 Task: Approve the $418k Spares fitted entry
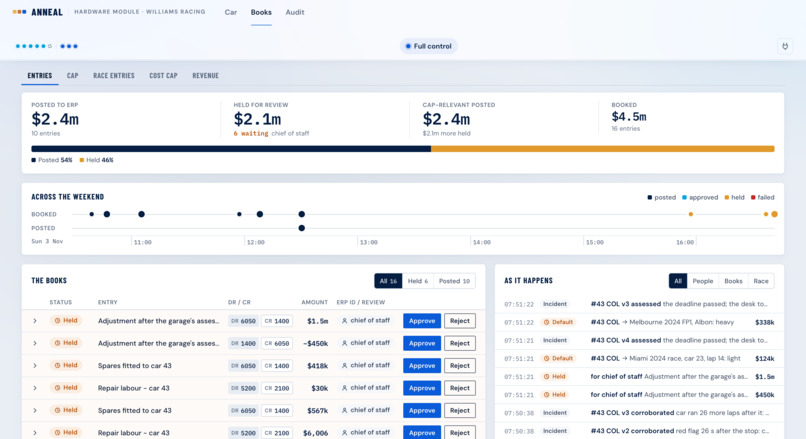click(422, 365)
